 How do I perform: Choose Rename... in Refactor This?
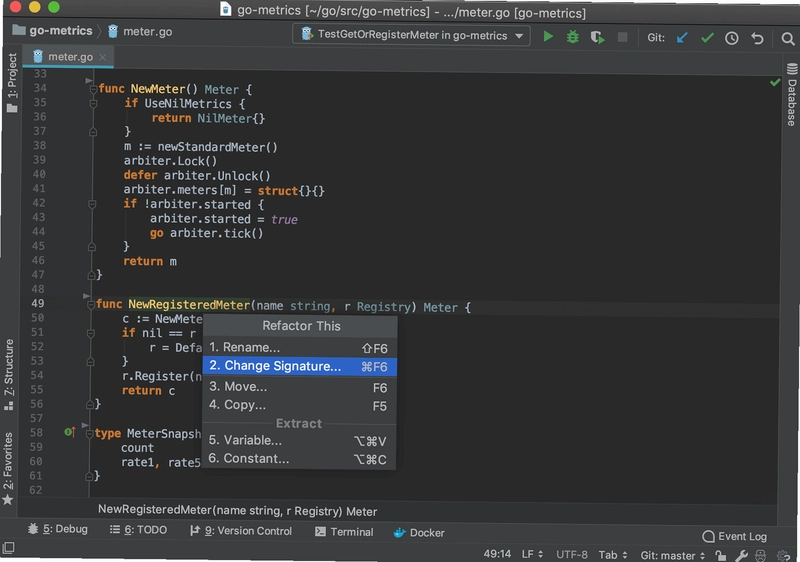tap(299, 348)
